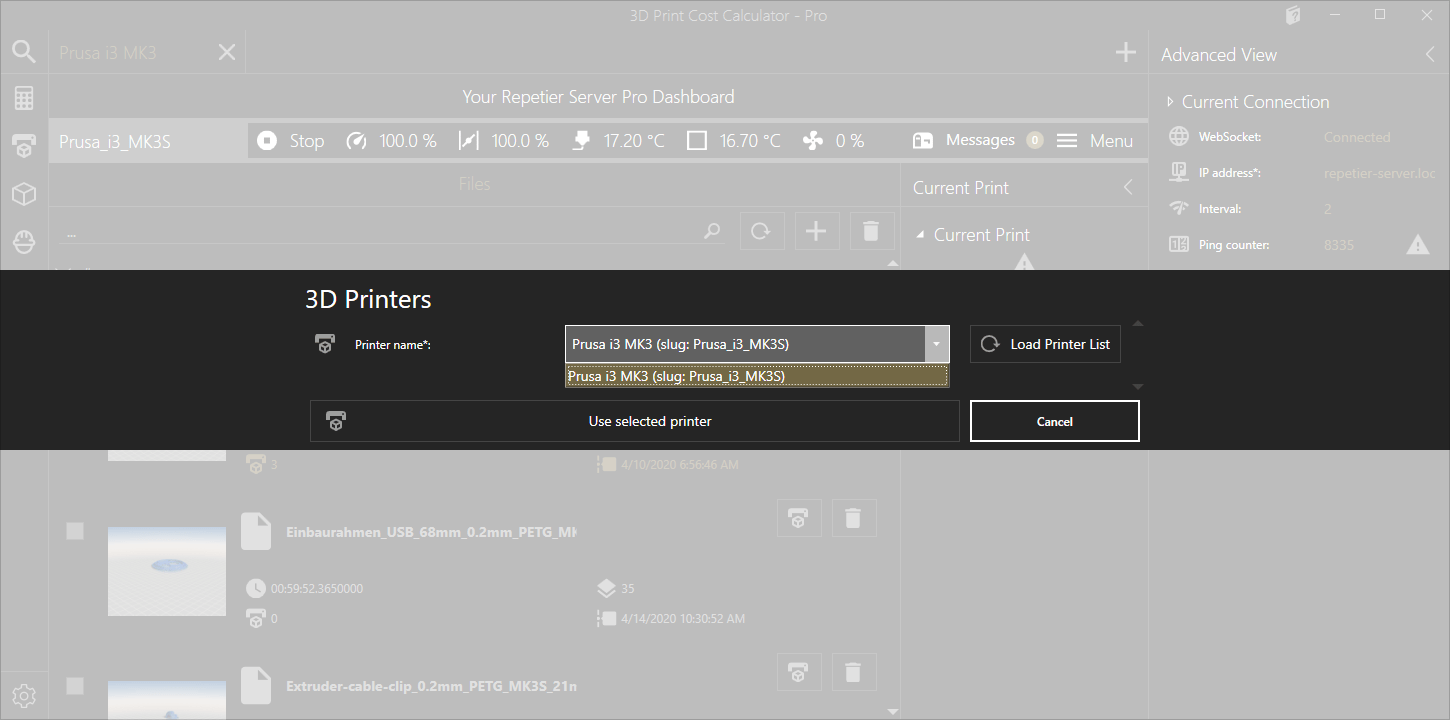This screenshot has width=1450, height=720.
Task: Click the Einbaurahmen_USB_68mm file name
Action: 431,532
